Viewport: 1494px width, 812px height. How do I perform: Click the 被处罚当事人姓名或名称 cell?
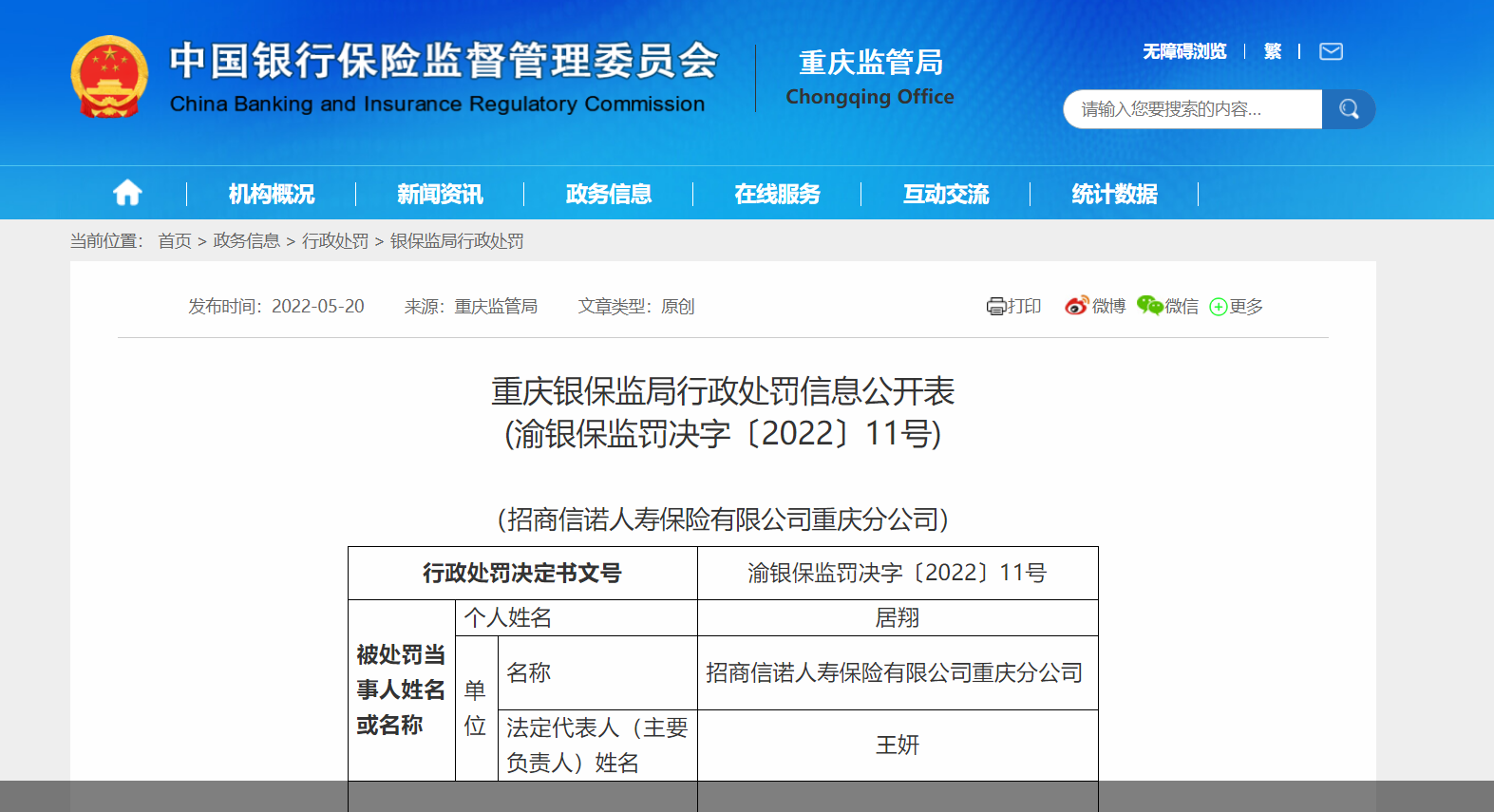(x=402, y=690)
